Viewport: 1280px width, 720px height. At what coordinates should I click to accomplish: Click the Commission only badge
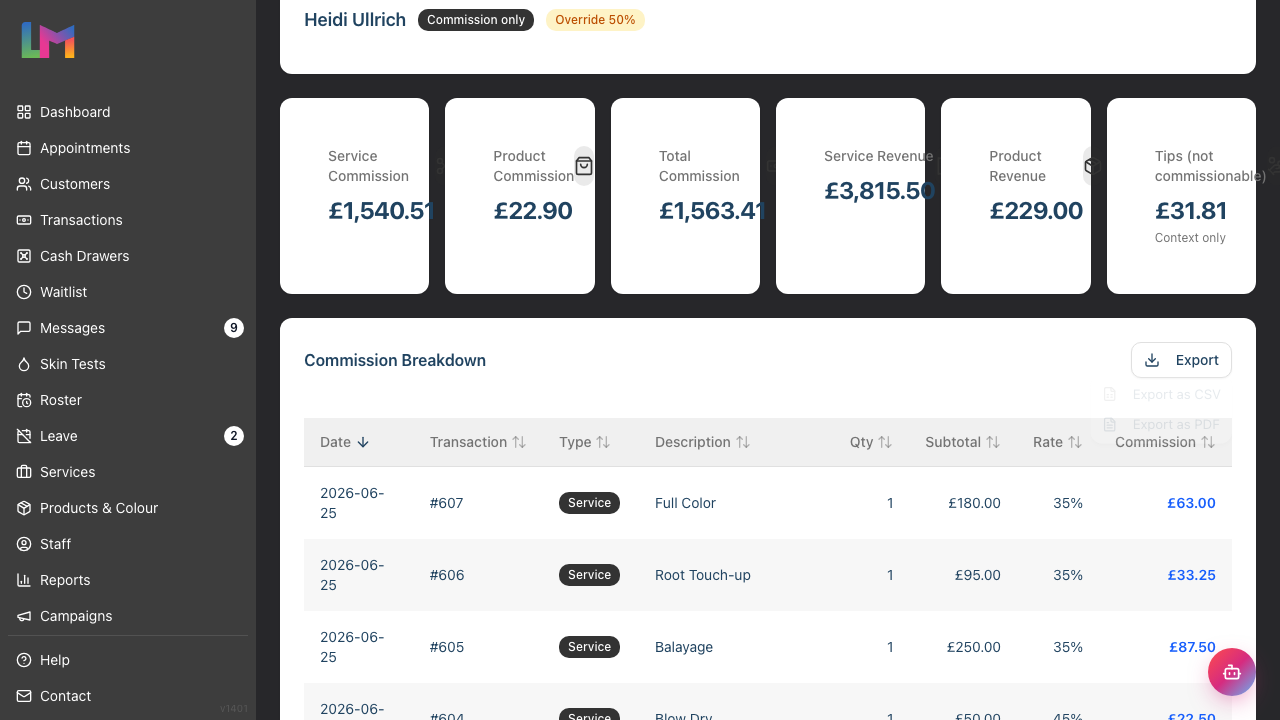tap(476, 20)
